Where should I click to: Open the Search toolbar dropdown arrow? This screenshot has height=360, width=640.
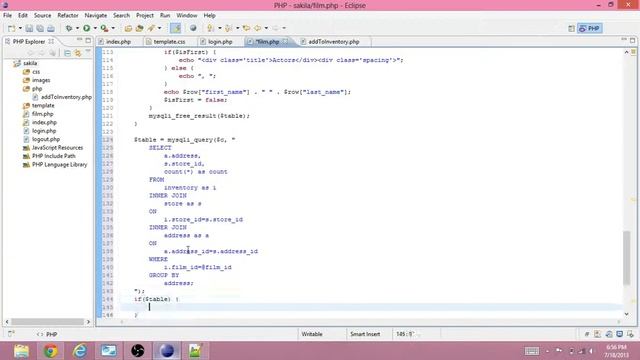click(160, 28)
